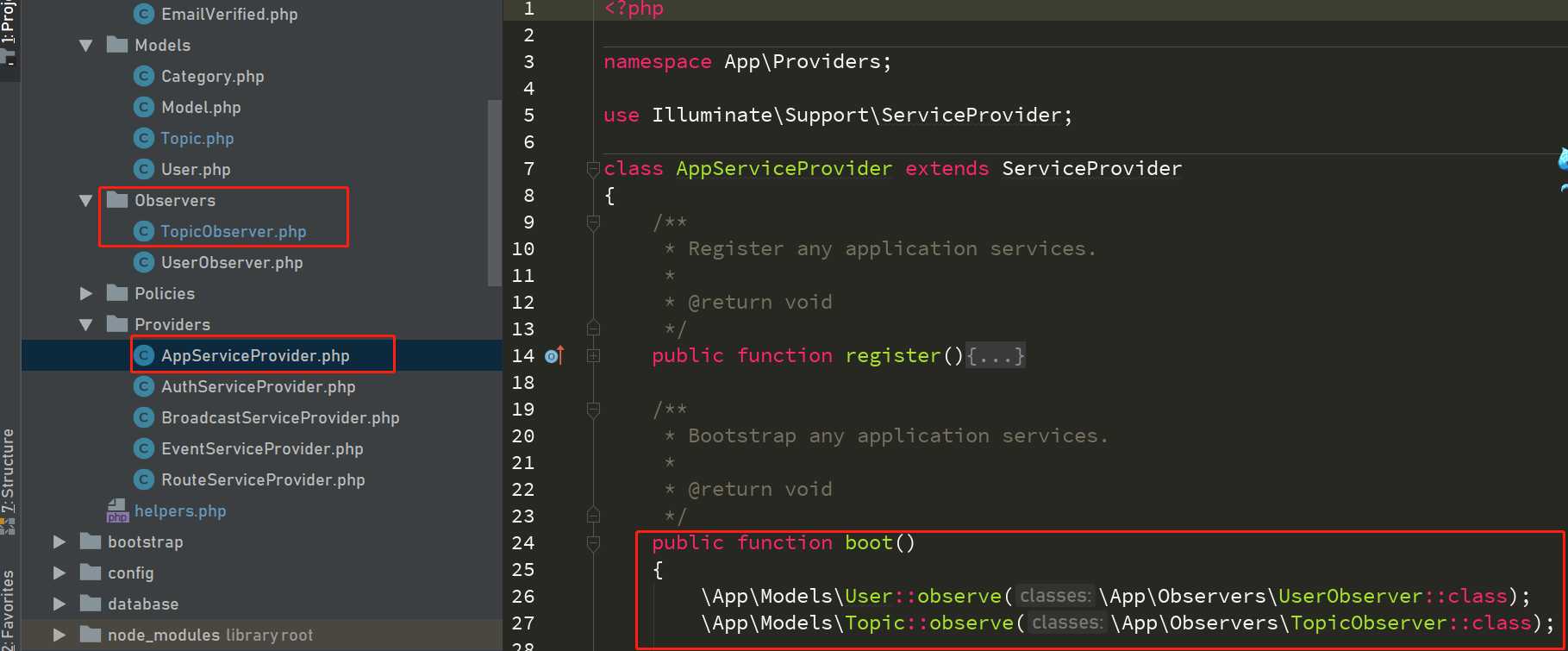Expand the Policies folder arrow

(85, 293)
